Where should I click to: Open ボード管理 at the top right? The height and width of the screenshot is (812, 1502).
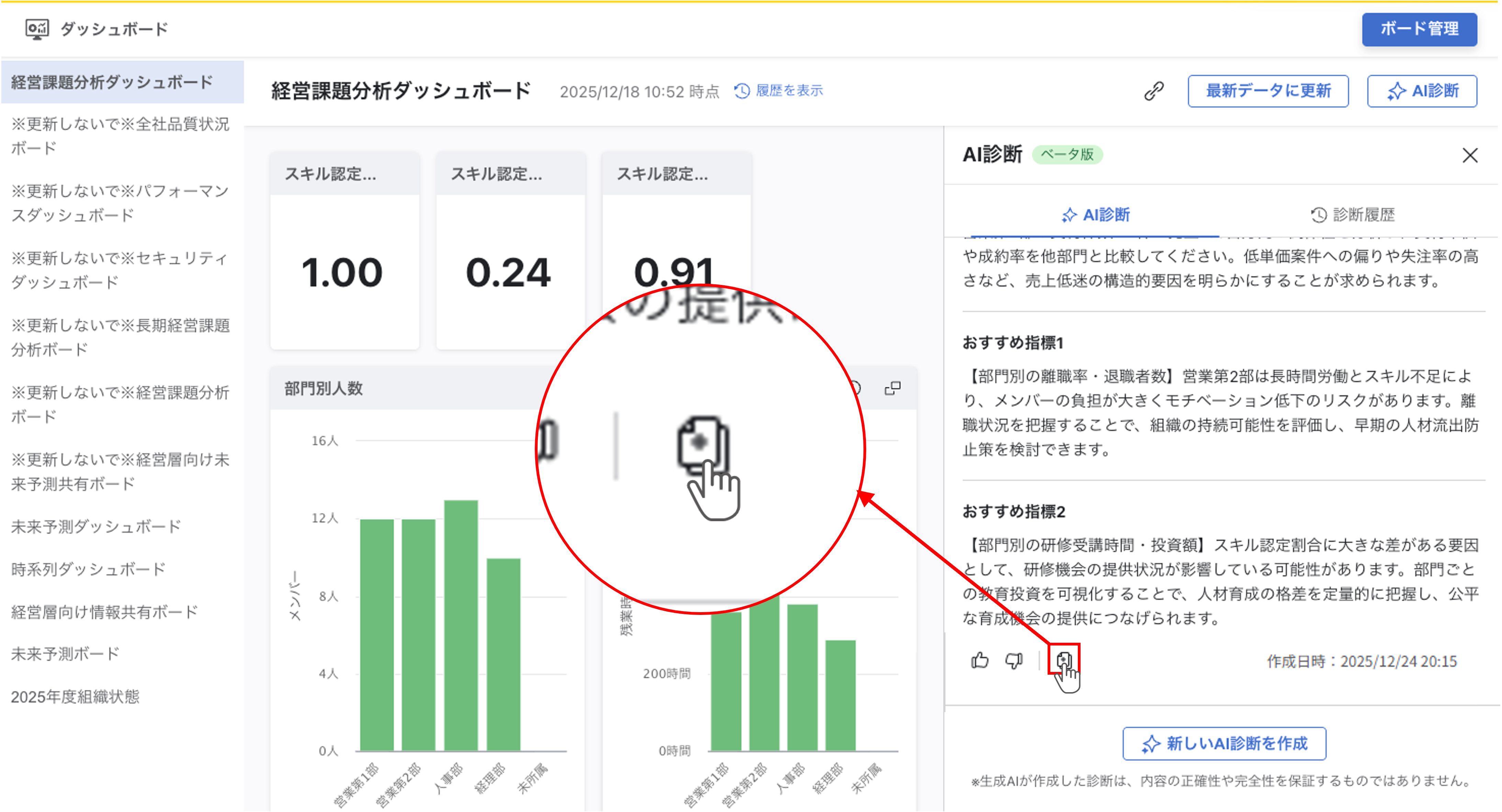[x=1419, y=29]
